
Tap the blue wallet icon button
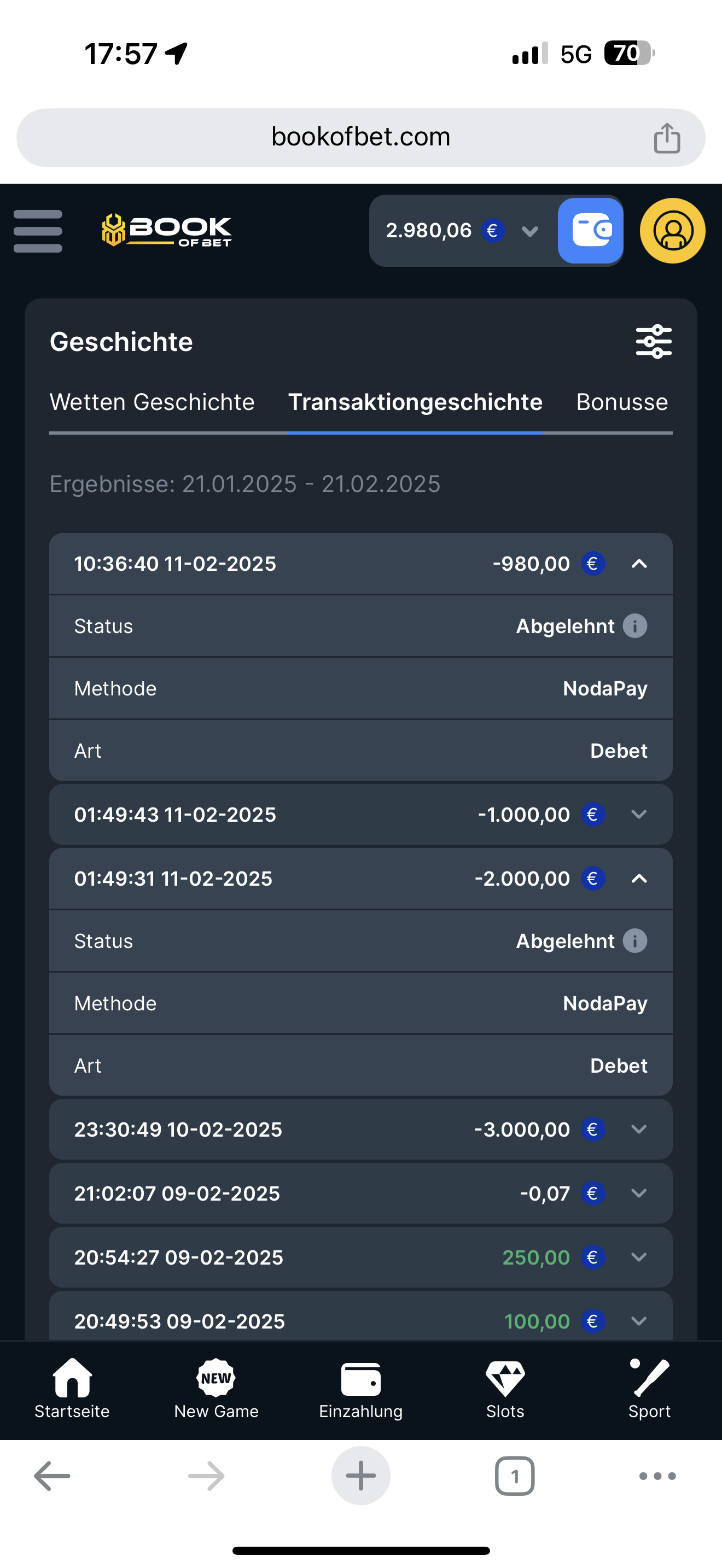tap(590, 231)
